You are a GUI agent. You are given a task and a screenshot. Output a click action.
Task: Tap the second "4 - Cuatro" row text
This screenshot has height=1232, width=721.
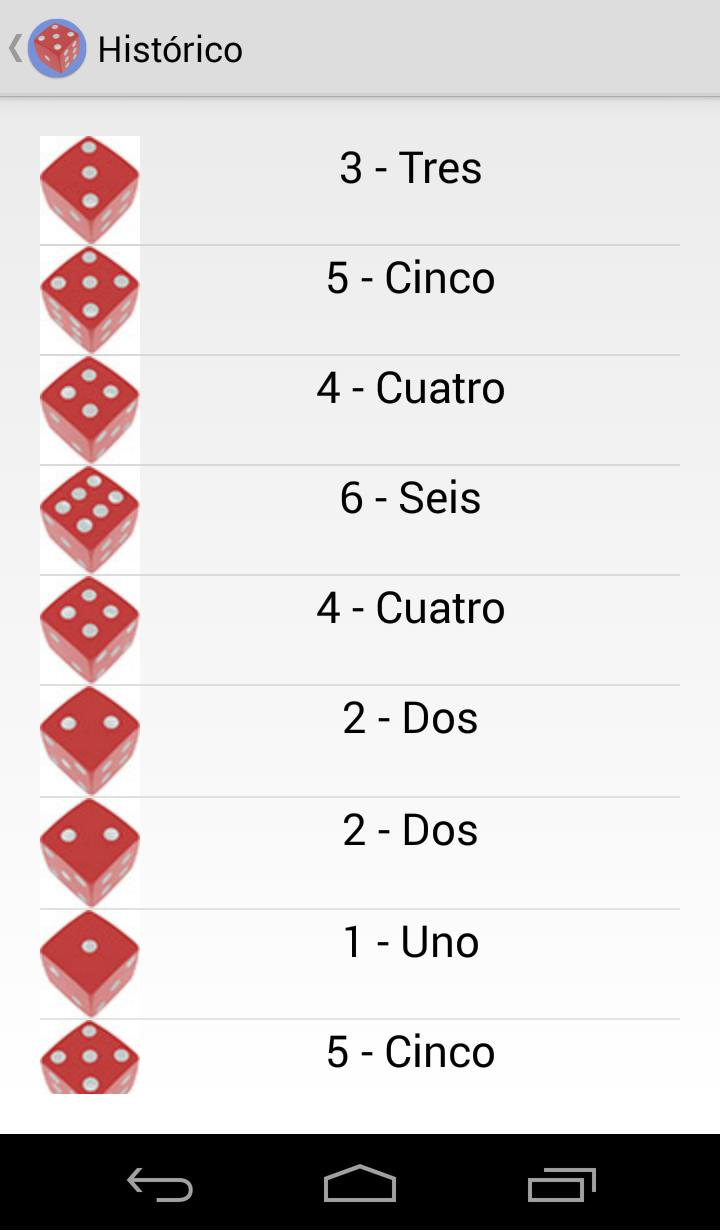(411, 608)
